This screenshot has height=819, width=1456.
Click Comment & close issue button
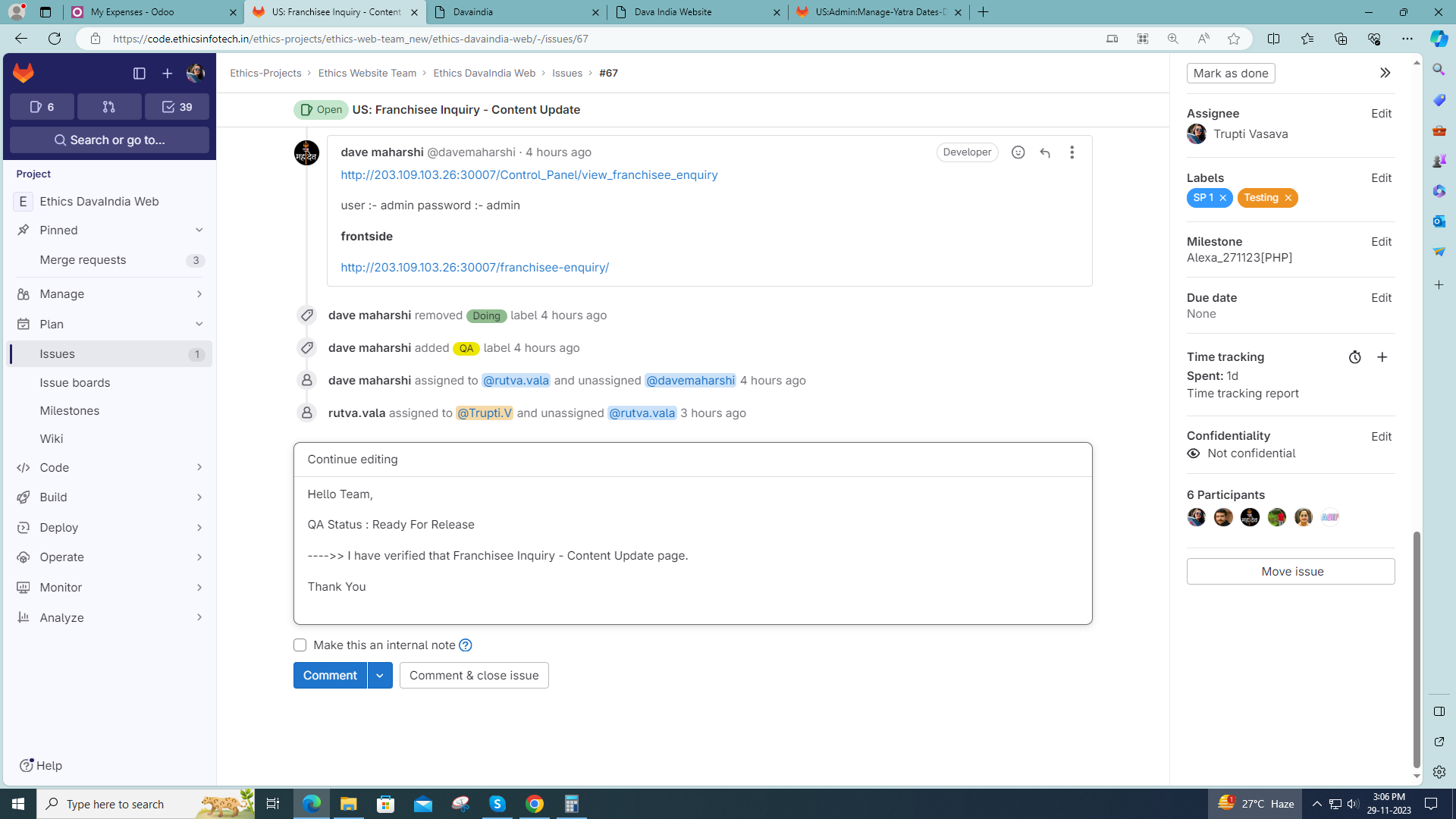[x=474, y=676]
